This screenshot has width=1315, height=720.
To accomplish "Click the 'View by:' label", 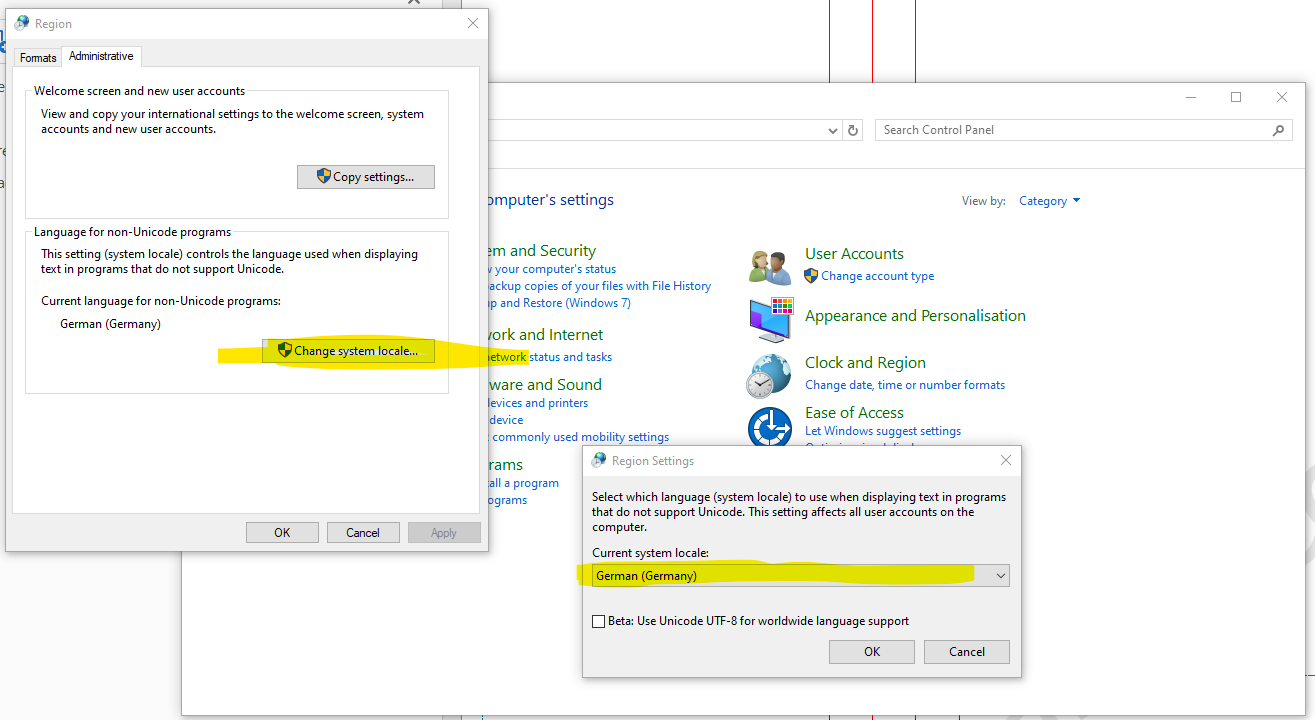I will 984,201.
